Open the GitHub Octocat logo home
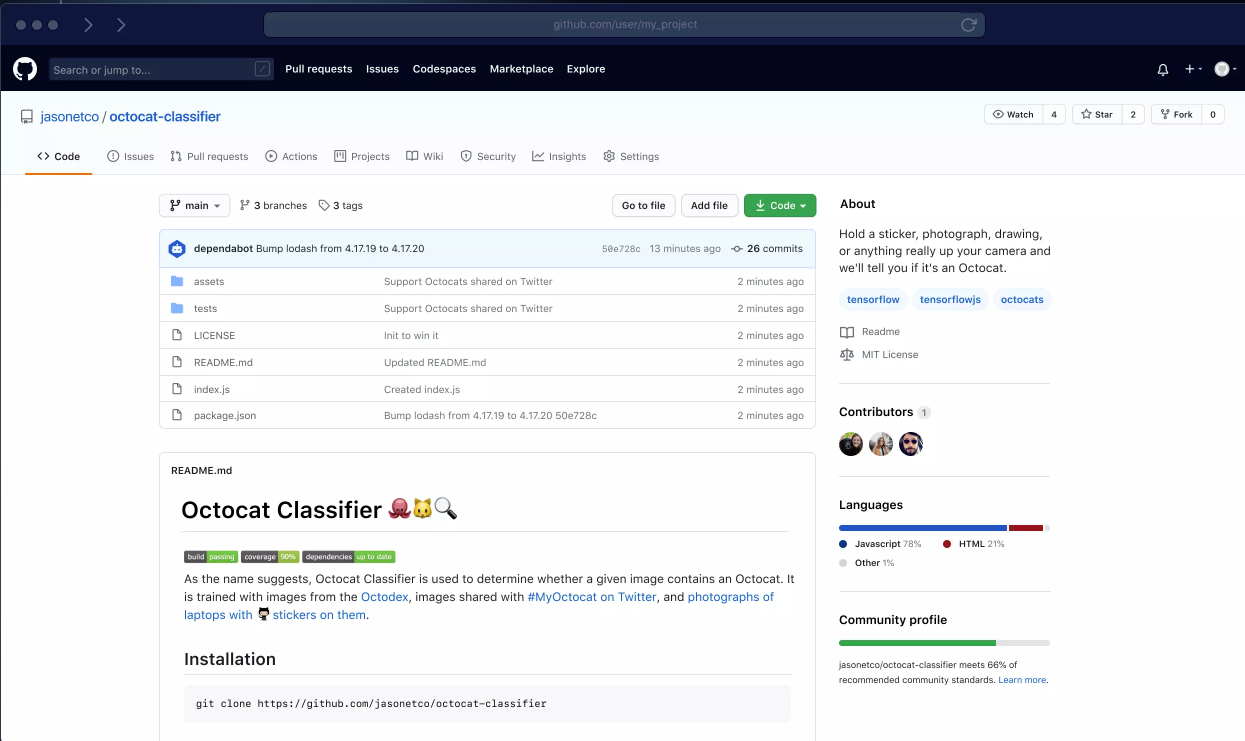1245x741 pixels. click(x=25, y=69)
